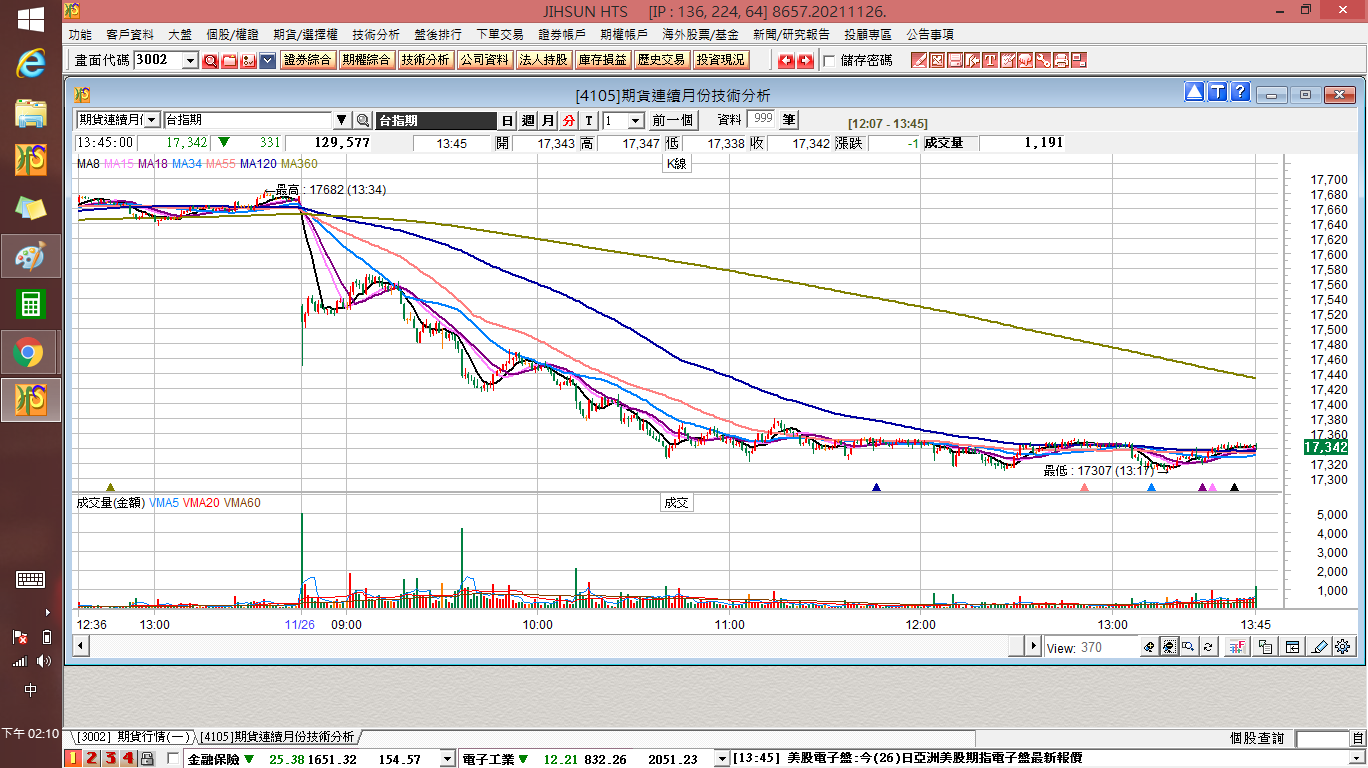Expand the dropdown arrow before 電子工業
This screenshot has width=1368, height=768.
448,759
